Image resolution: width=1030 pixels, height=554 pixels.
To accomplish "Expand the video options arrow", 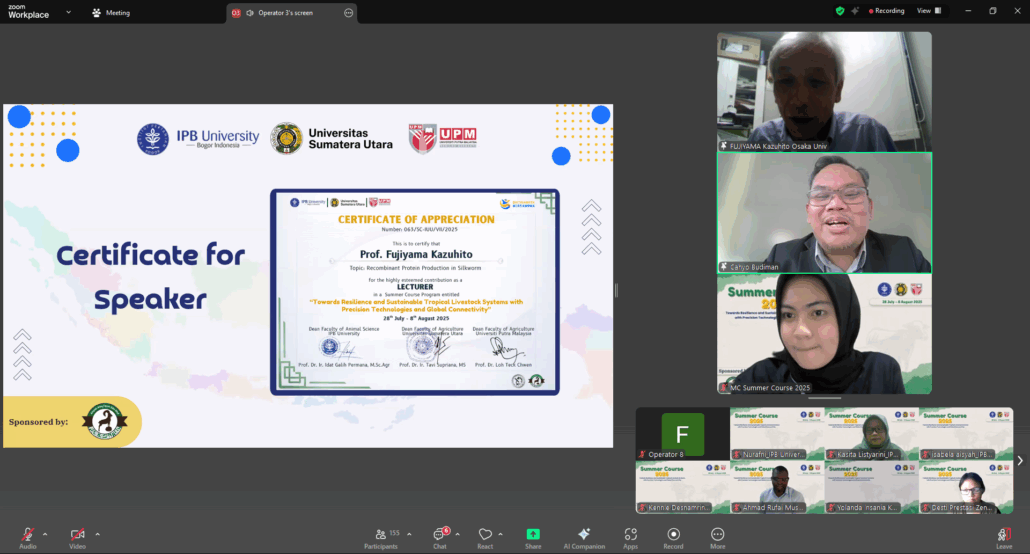I will coord(97,534).
